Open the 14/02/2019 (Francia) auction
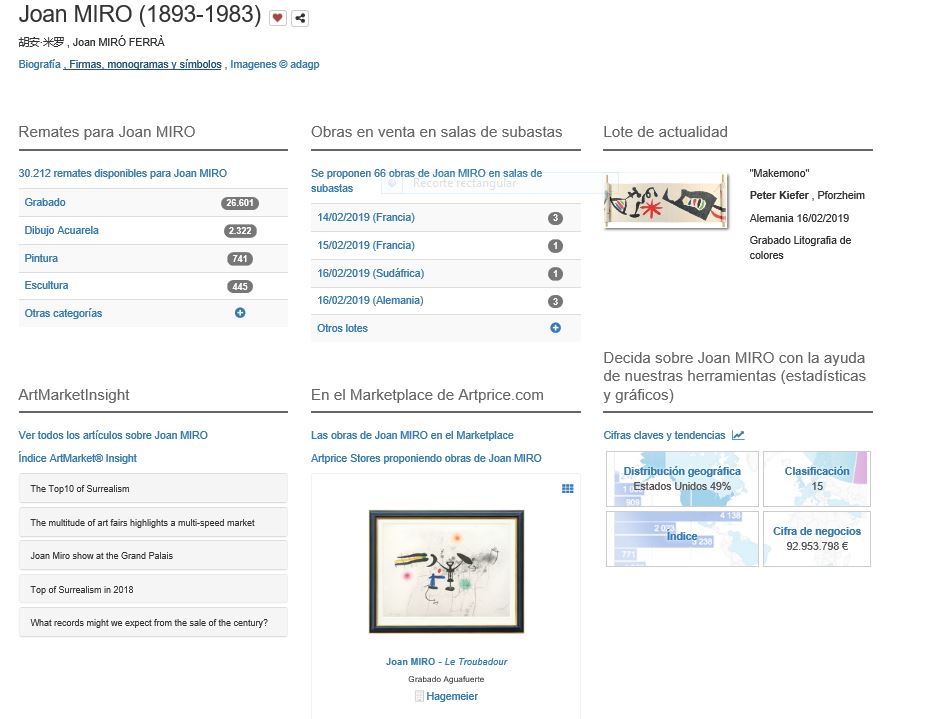932x719 pixels. 365,217
